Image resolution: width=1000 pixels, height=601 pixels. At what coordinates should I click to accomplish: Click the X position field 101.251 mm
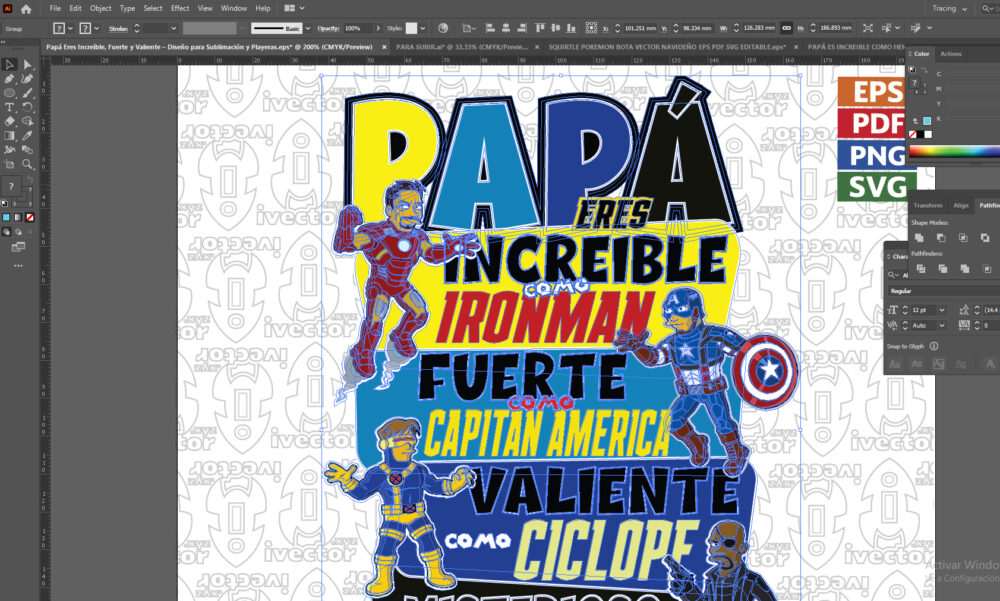pyautogui.click(x=640, y=28)
